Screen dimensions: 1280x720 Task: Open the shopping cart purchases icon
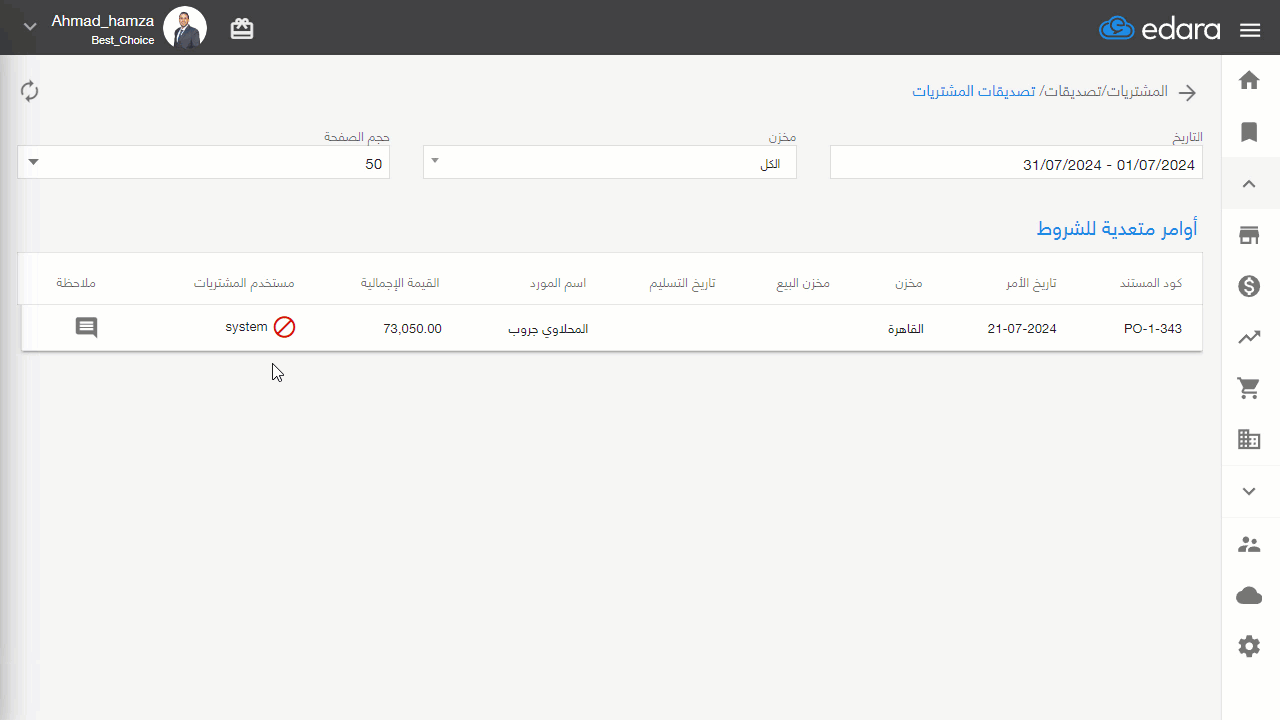click(x=1249, y=389)
